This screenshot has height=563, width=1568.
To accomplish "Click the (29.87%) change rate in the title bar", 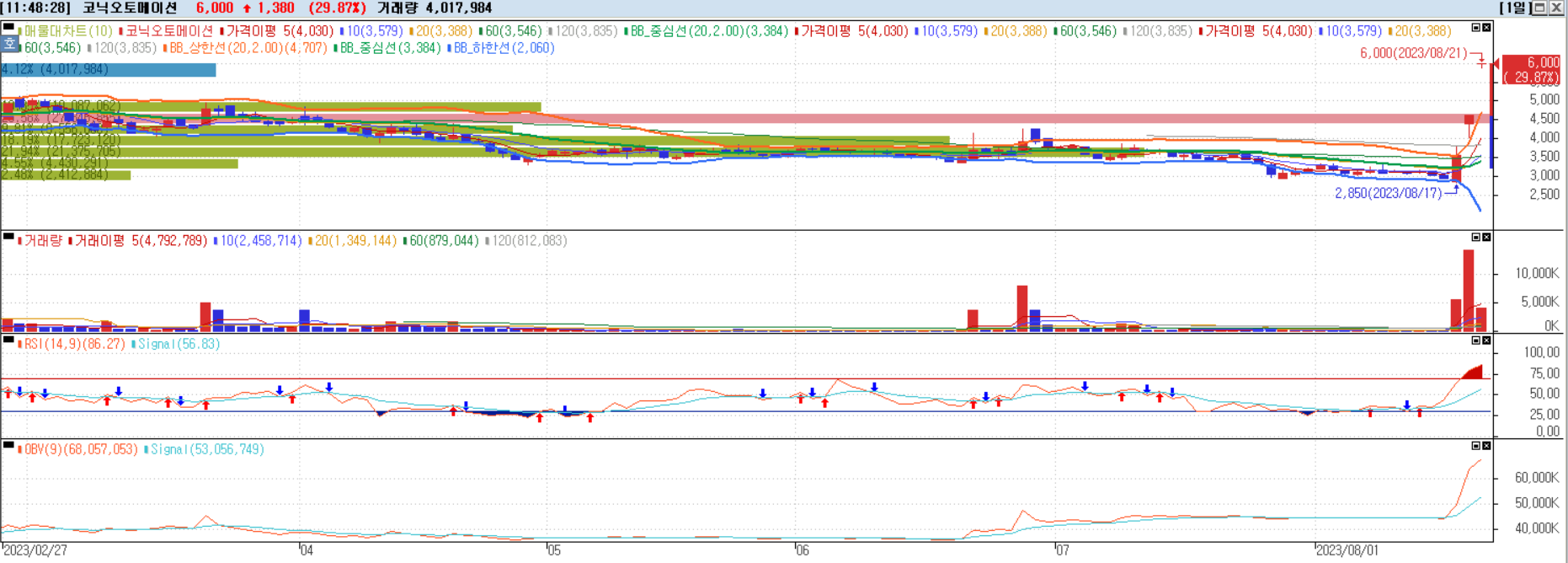I will click(337, 8).
